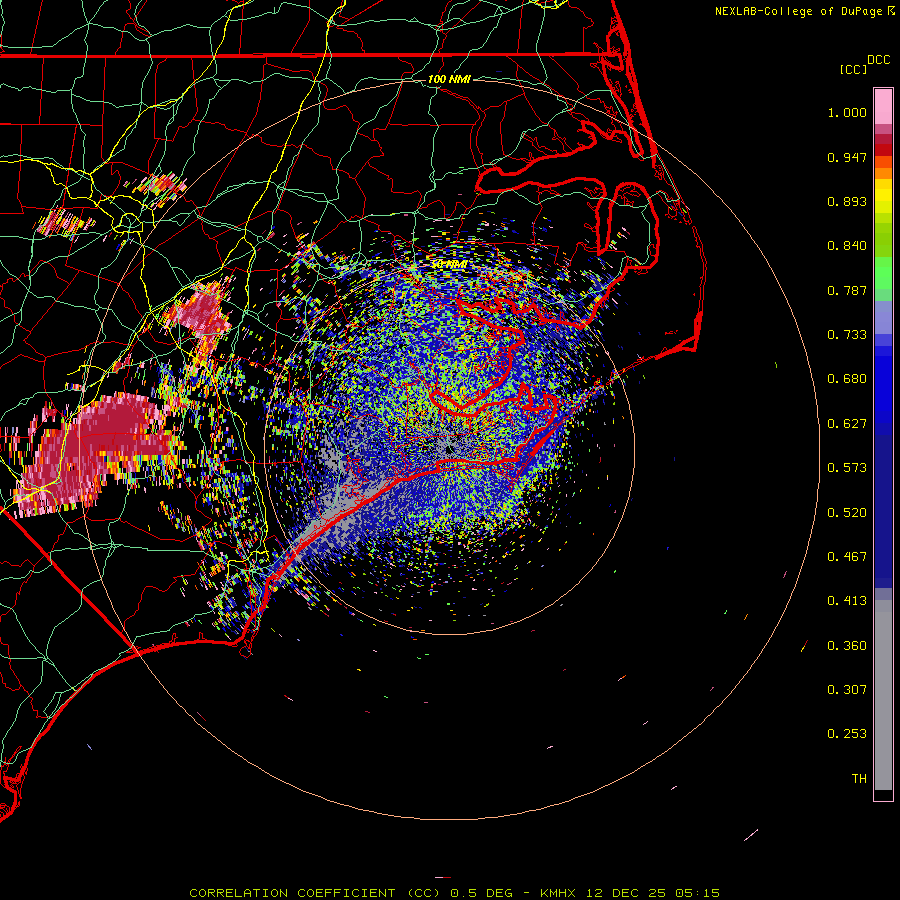Click the 0.680 scale label
The height and width of the screenshot is (900, 900).
tap(847, 379)
